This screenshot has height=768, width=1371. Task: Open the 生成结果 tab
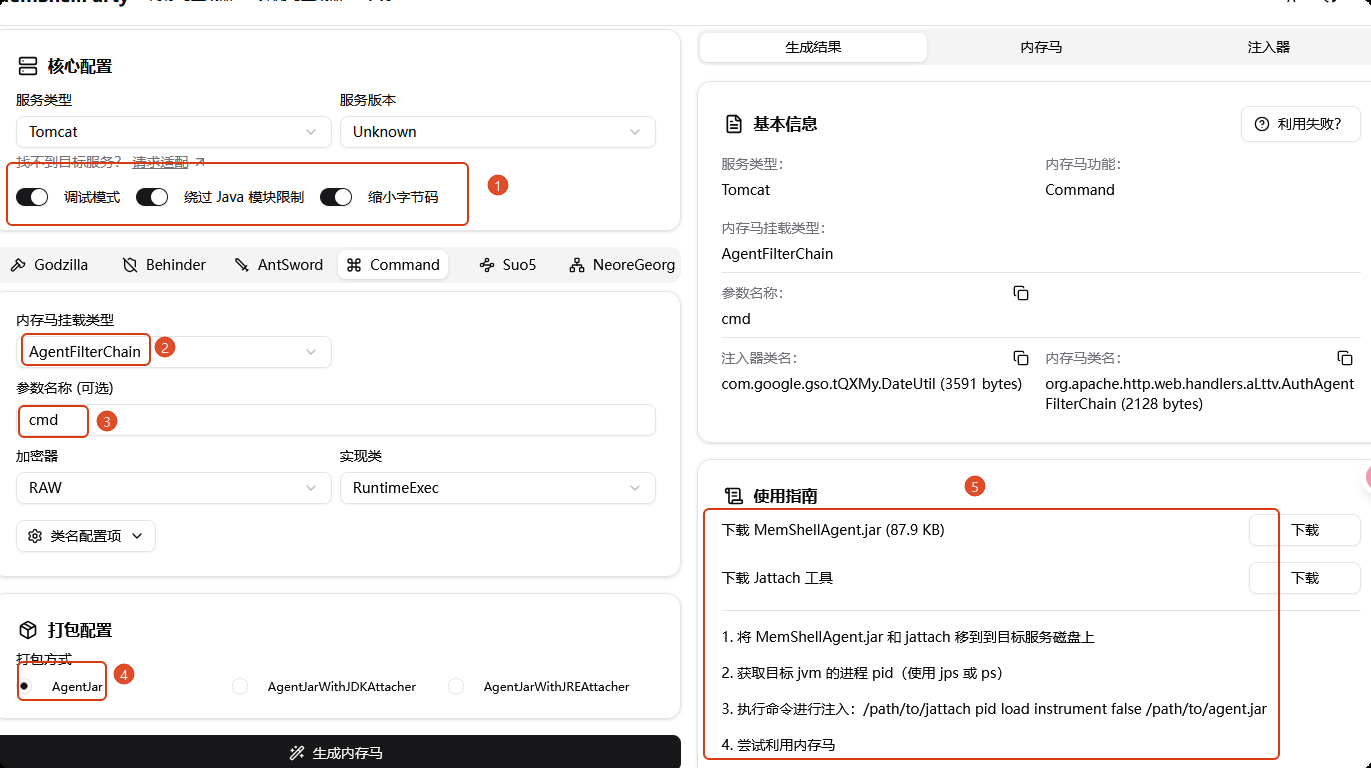(813, 47)
